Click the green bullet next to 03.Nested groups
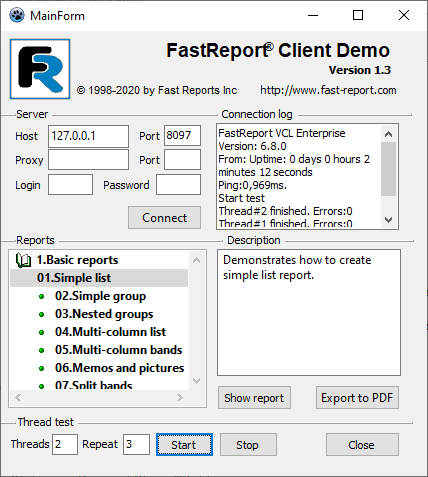The image size is (428, 477). (41, 314)
